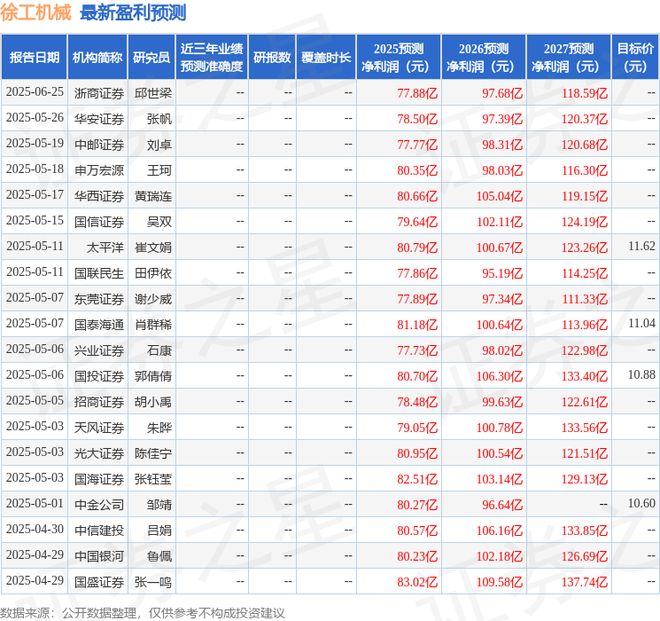
Task: Click the date 2025-05-26
Action: [35, 118]
